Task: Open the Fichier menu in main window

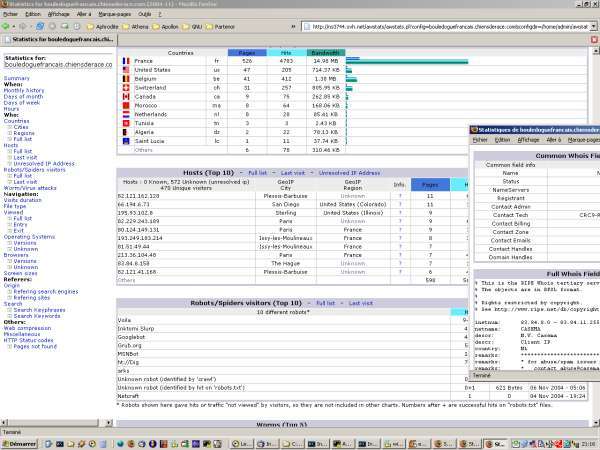Action: [x=10, y=14]
